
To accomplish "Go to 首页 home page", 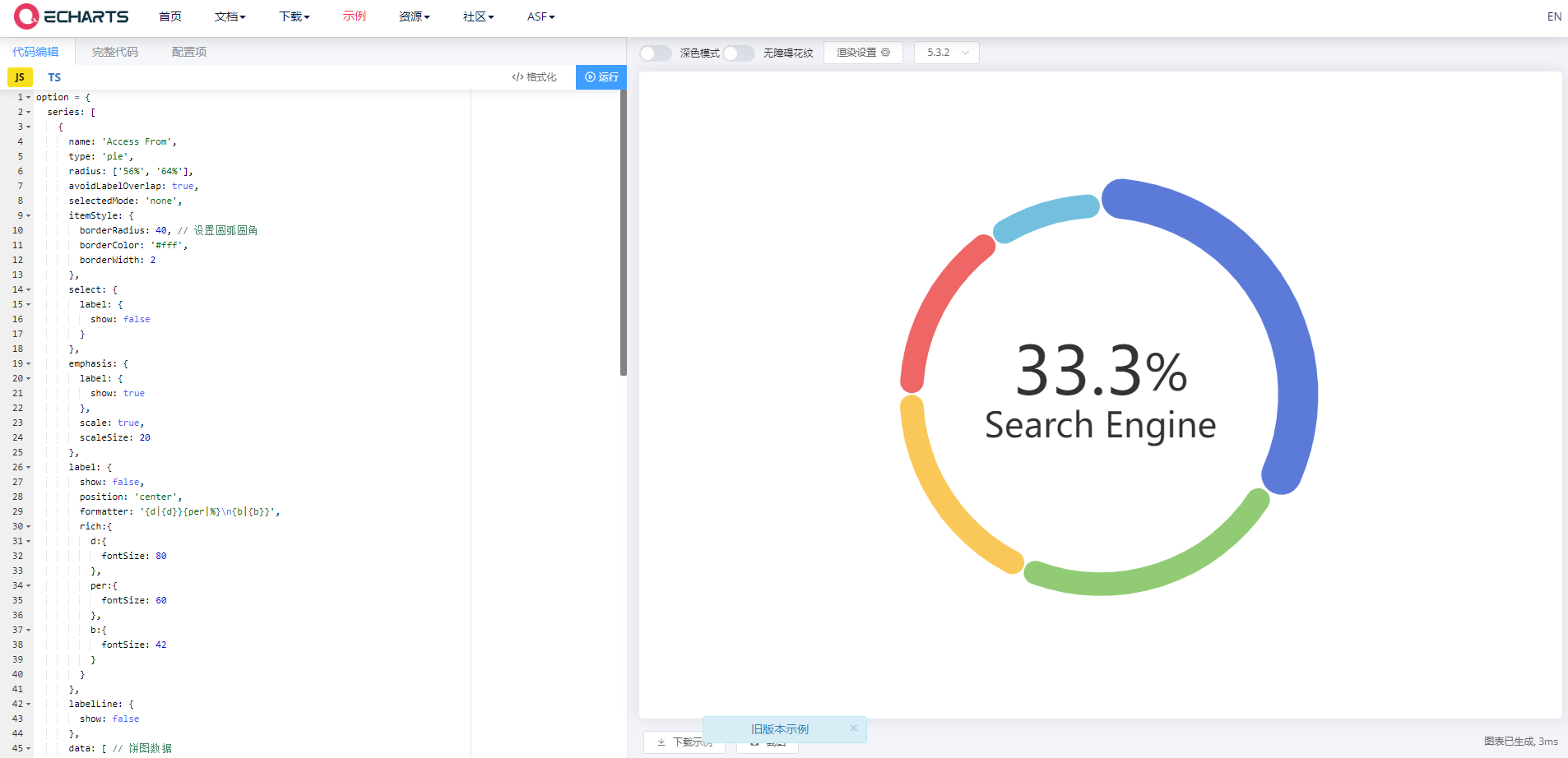I will pyautogui.click(x=170, y=16).
